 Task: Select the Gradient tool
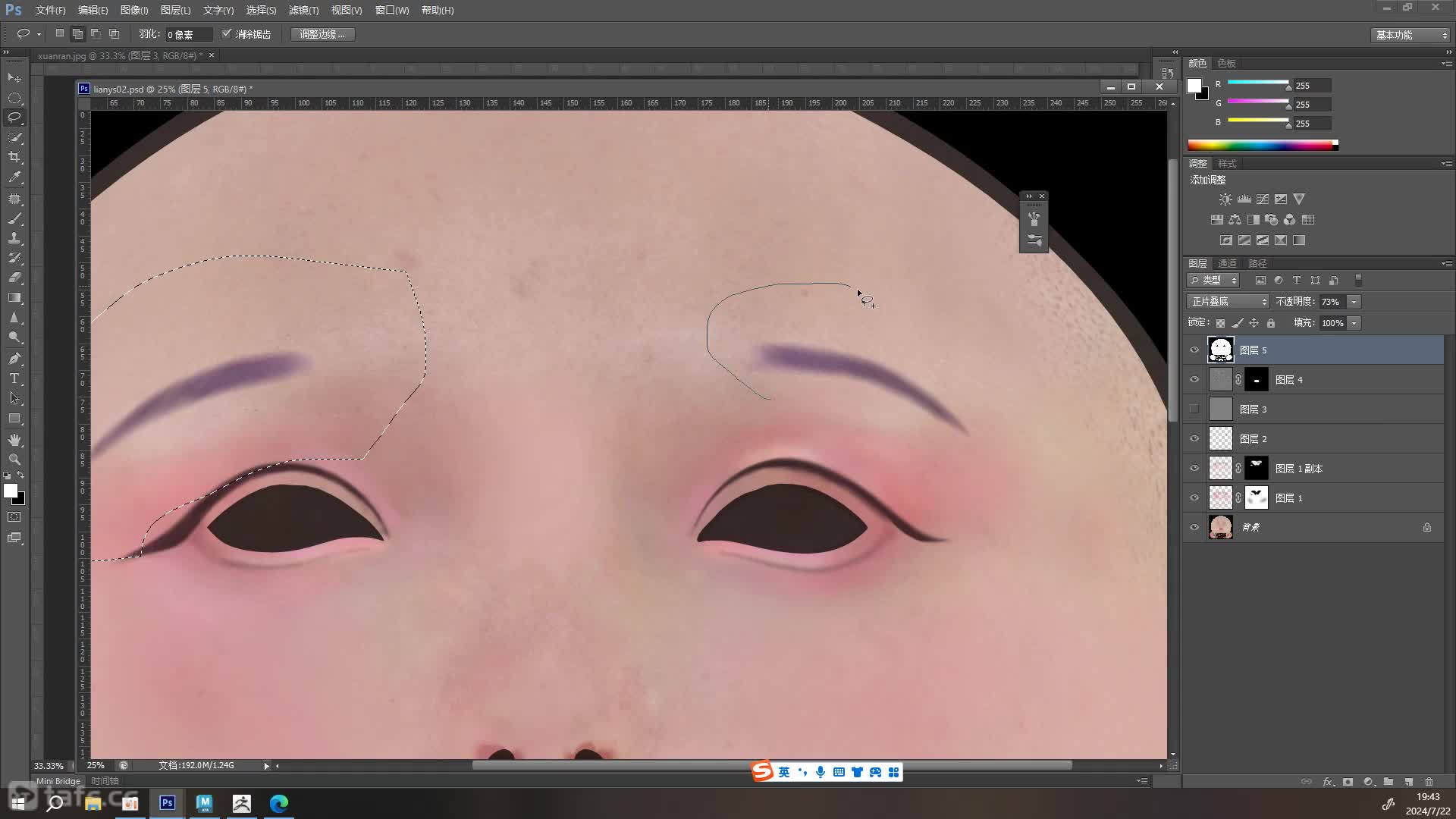coord(14,298)
